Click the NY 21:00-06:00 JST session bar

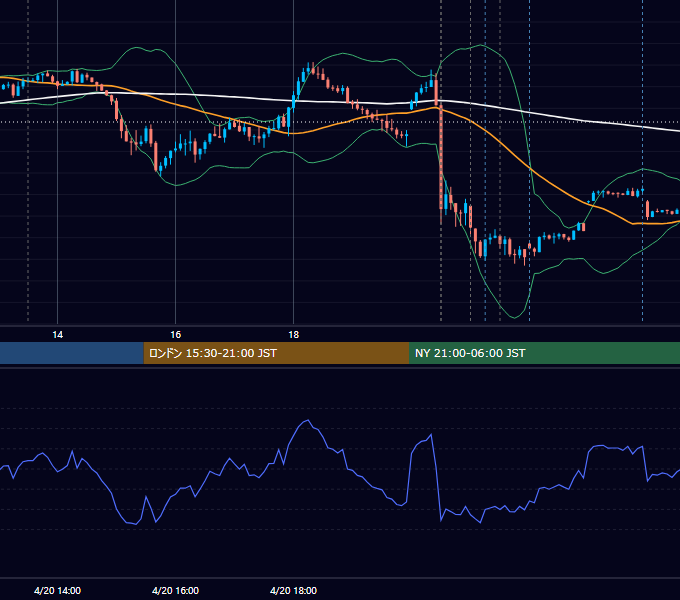544,353
